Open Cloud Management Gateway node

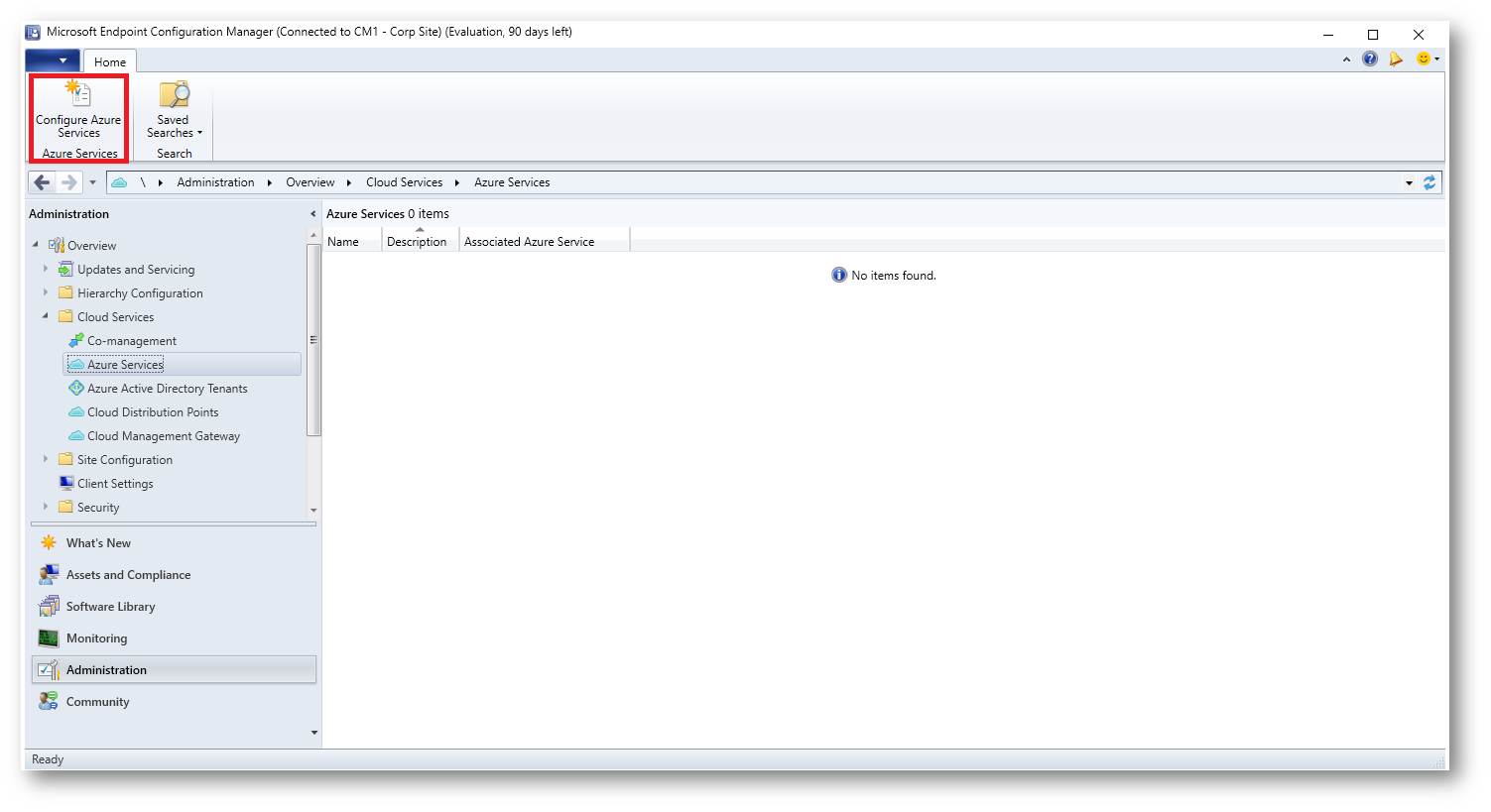pos(164,436)
